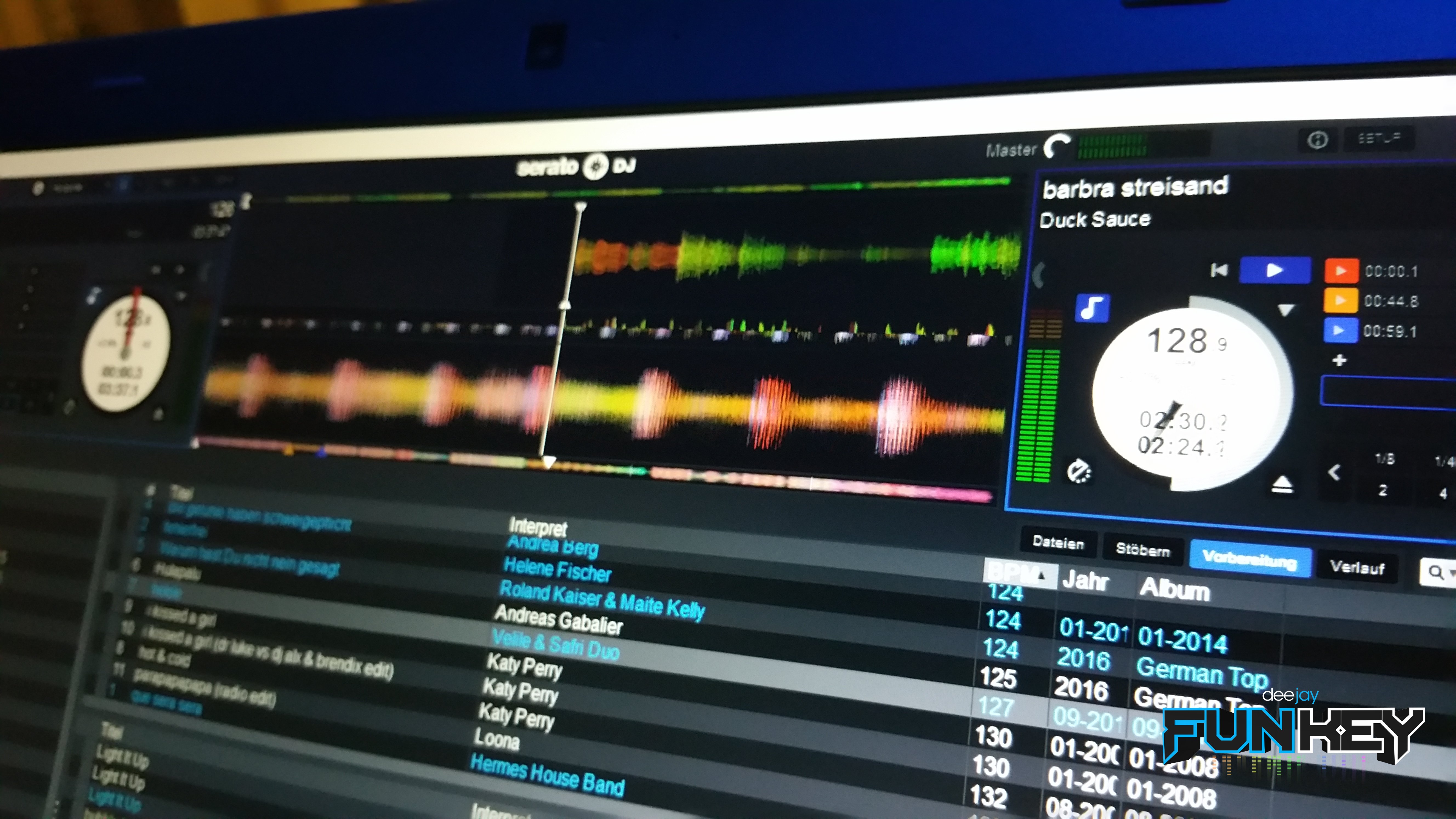Click the 132 BPM cell
The height and width of the screenshot is (819, 1456).
click(x=989, y=797)
